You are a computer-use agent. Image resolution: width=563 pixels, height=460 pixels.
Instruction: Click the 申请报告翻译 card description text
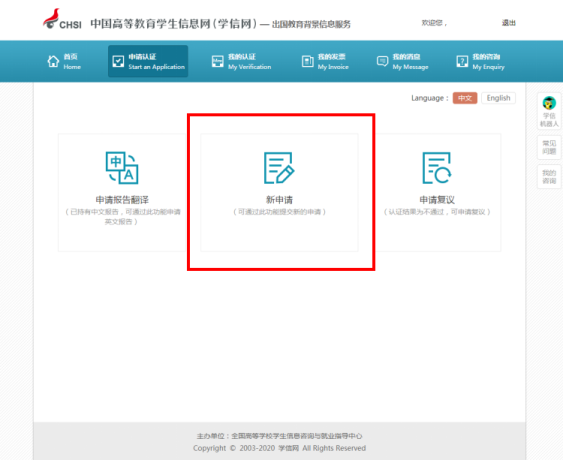(122, 217)
